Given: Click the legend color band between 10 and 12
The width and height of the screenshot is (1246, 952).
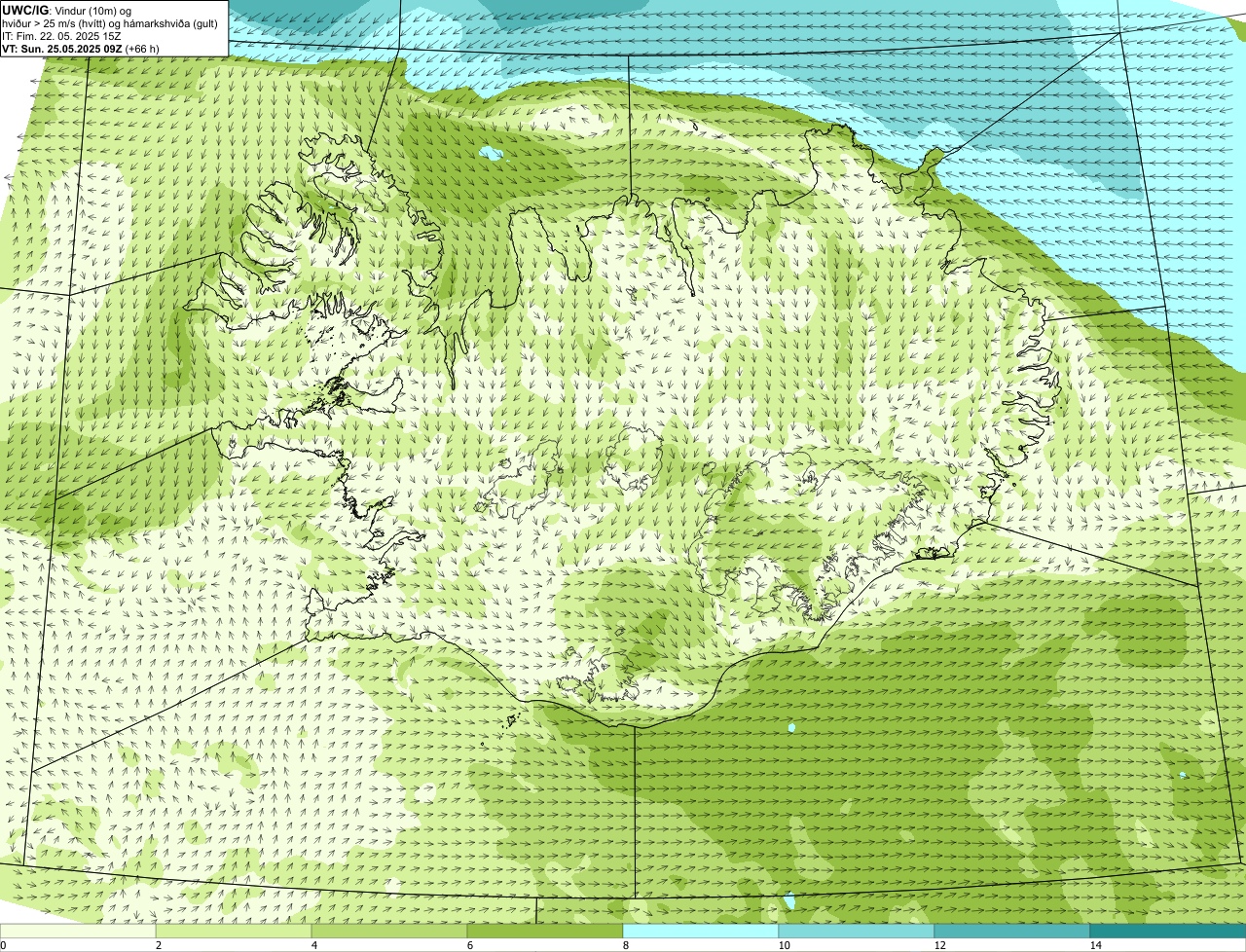Looking at the screenshot, I should 857,931.
